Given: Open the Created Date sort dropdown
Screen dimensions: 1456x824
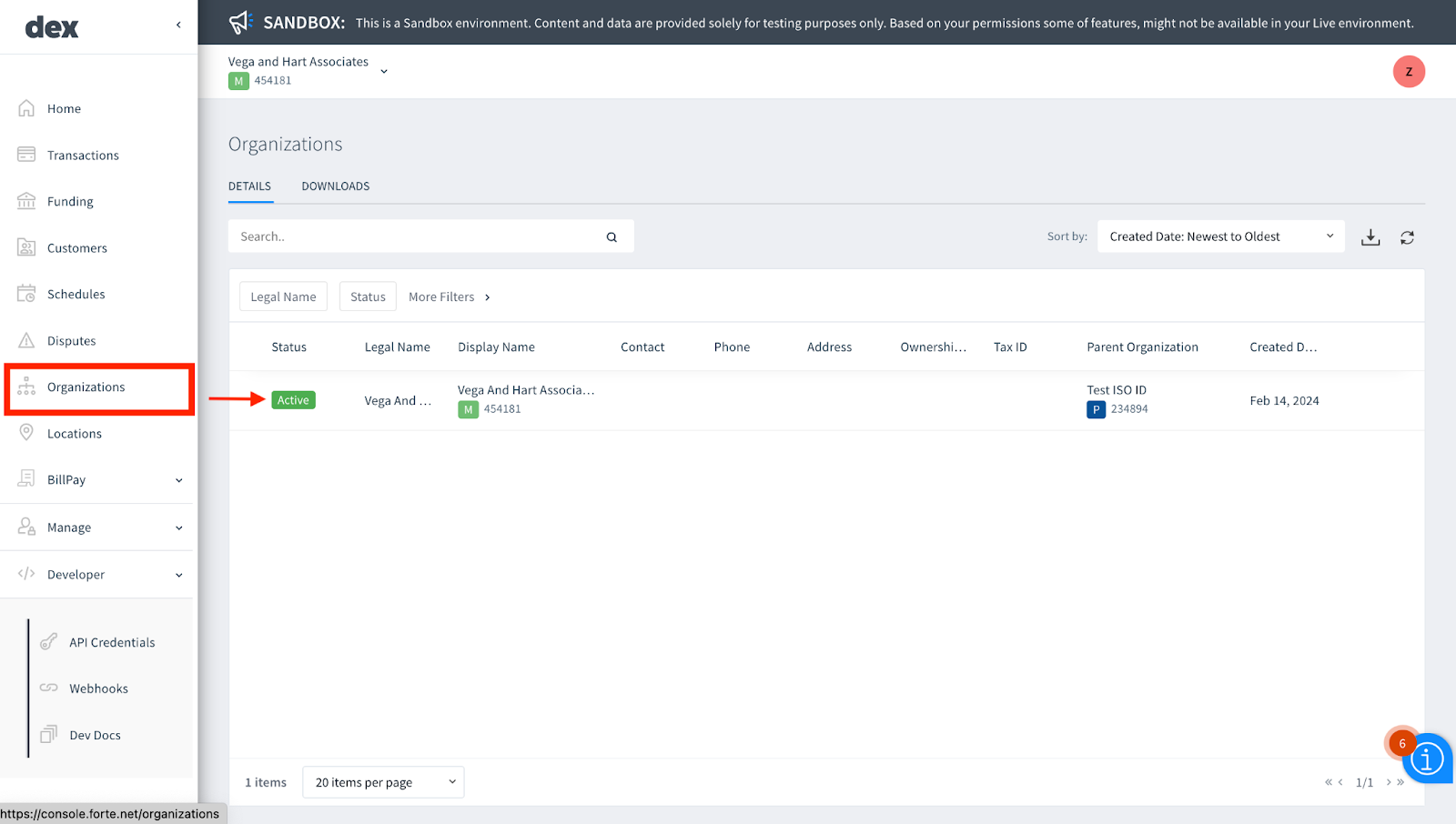Looking at the screenshot, I should pyautogui.click(x=1219, y=236).
